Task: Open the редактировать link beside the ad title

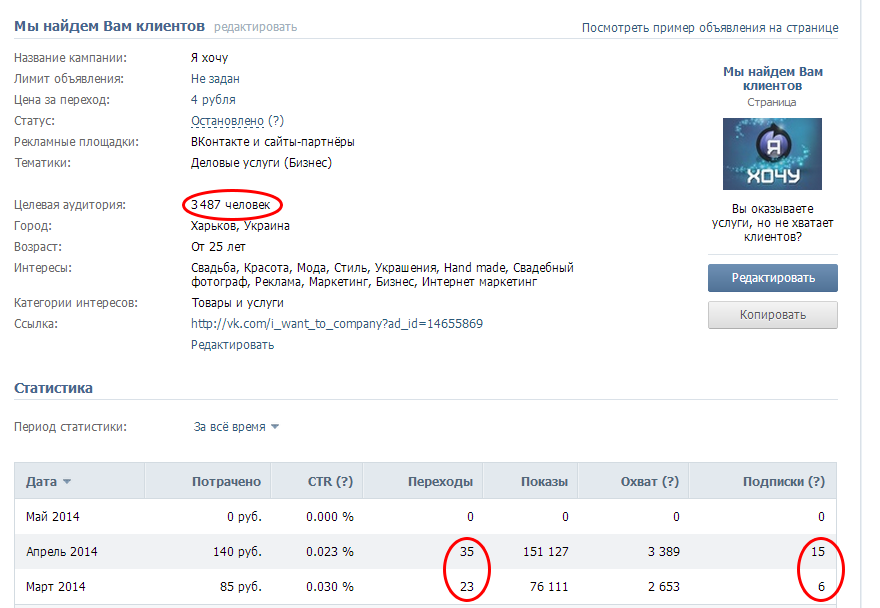Action: (x=255, y=27)
